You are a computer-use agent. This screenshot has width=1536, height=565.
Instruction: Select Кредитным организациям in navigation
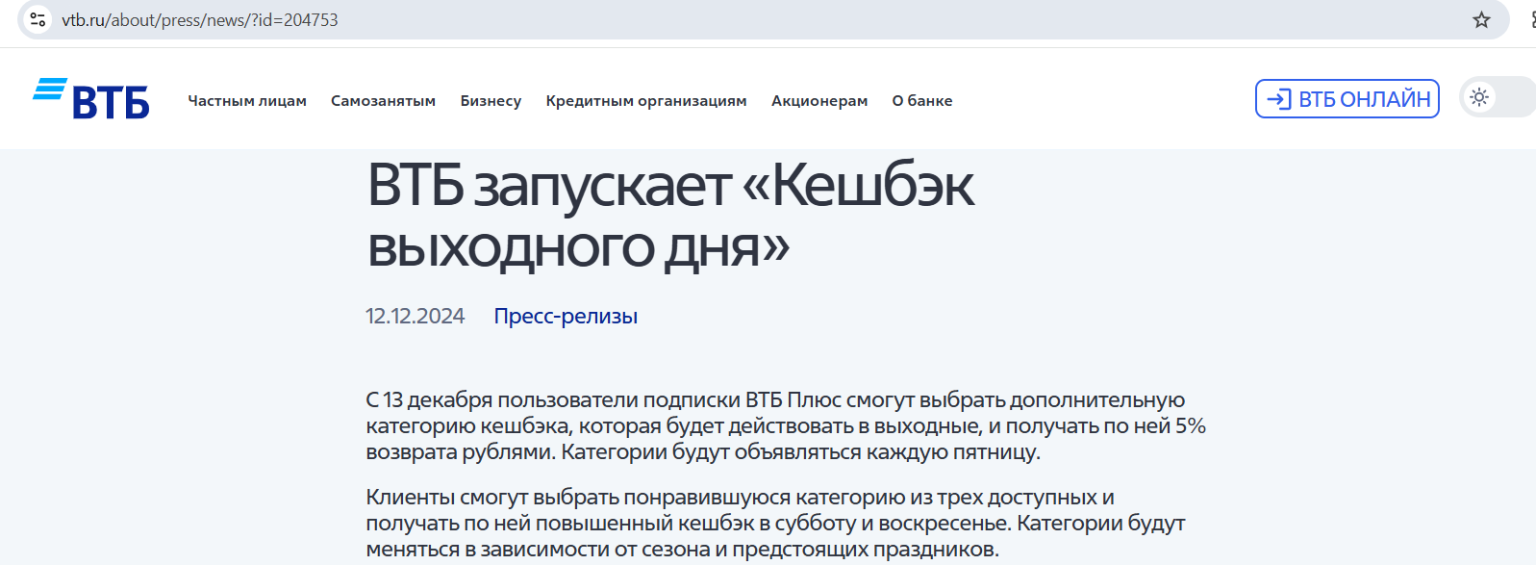646,101
